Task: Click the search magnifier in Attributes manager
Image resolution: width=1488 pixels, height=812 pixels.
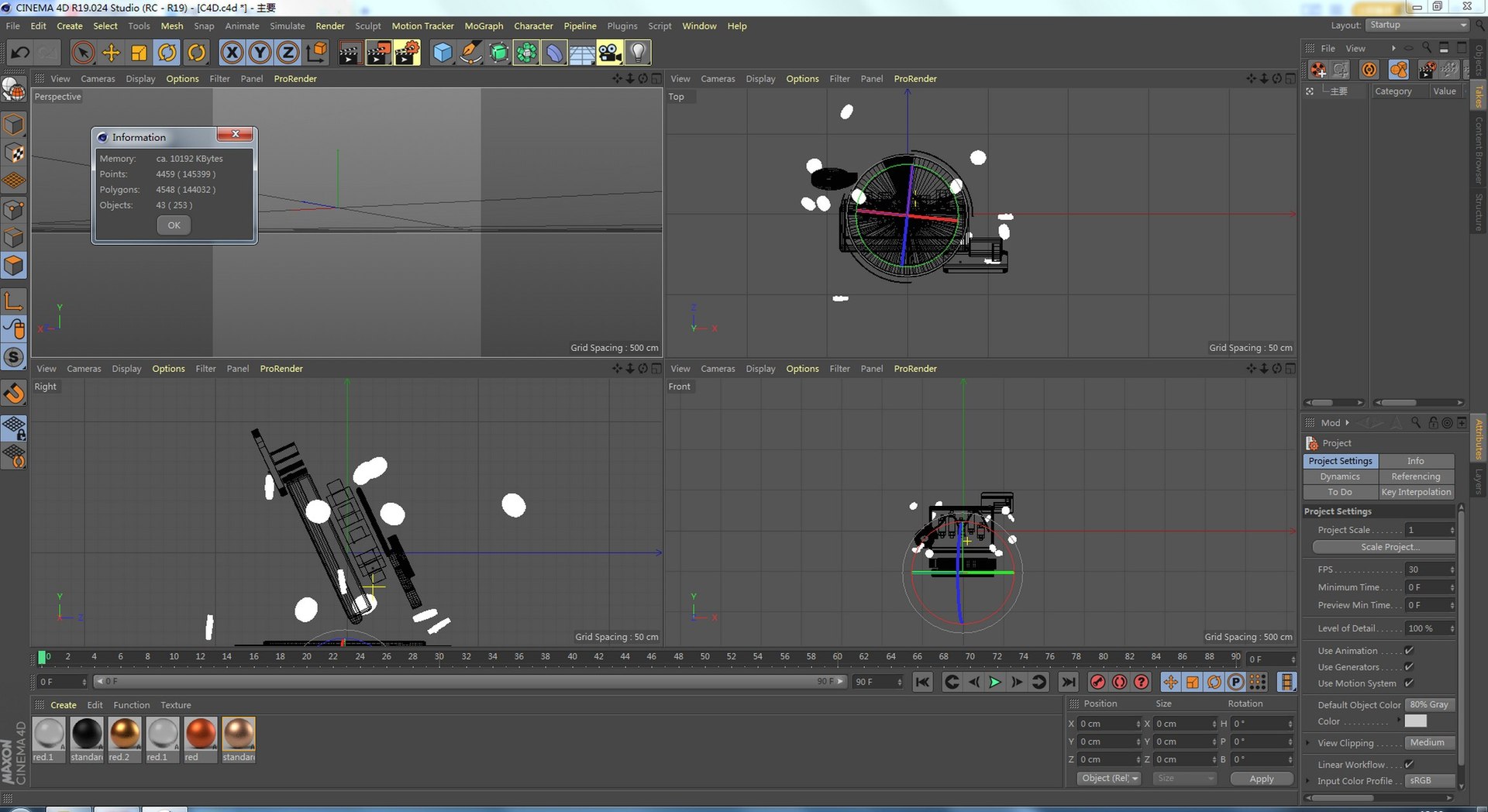Action: 1416,422
